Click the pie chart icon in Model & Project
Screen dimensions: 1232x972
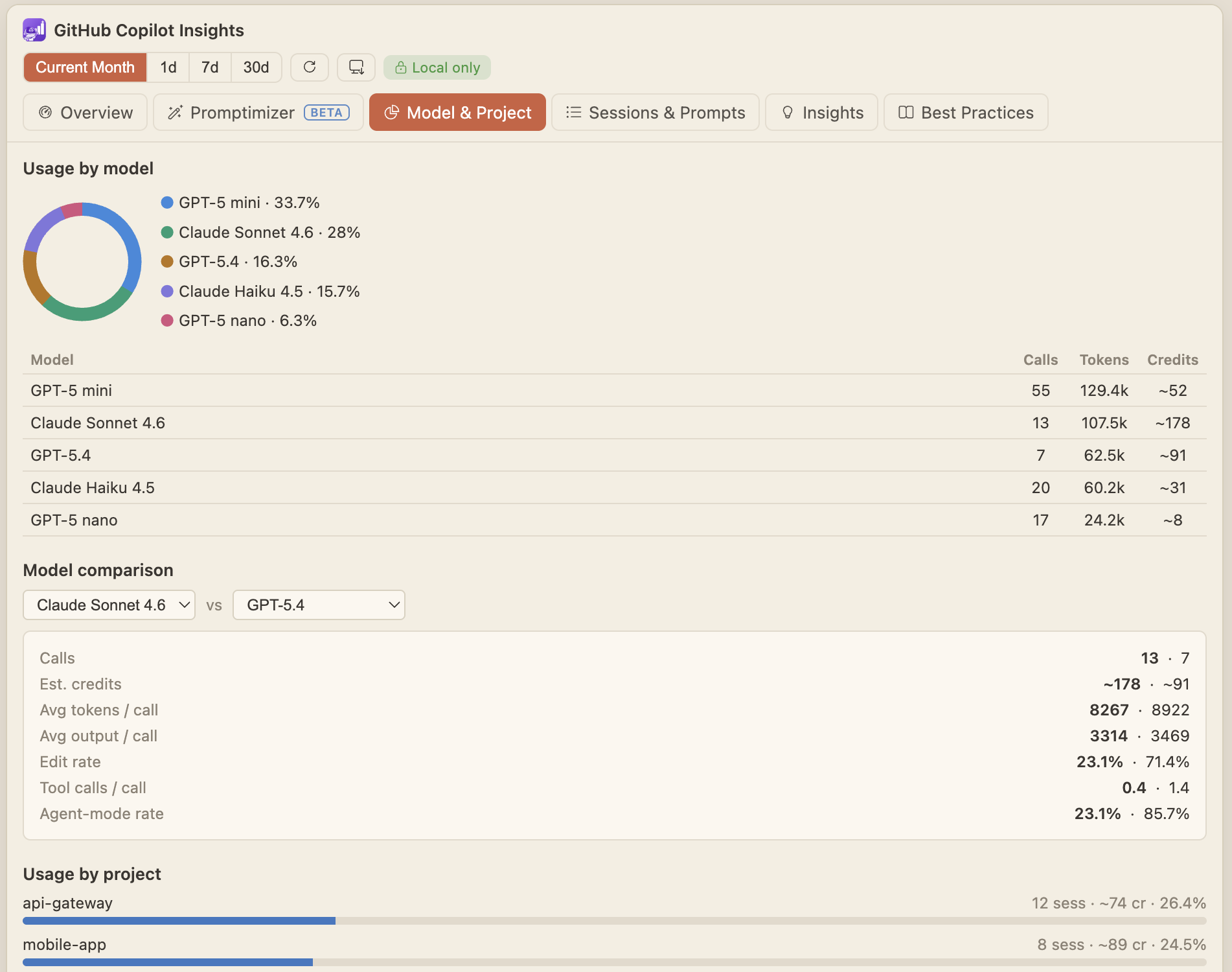391,112
